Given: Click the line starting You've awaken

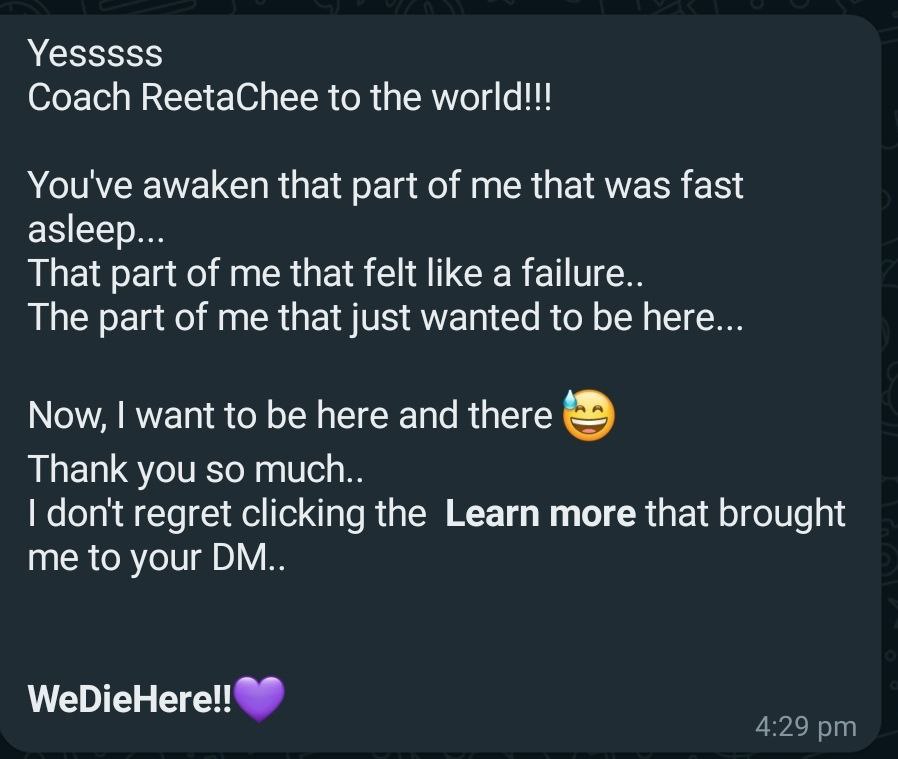Looking at the screenshot, I should (x=385, y=186).
